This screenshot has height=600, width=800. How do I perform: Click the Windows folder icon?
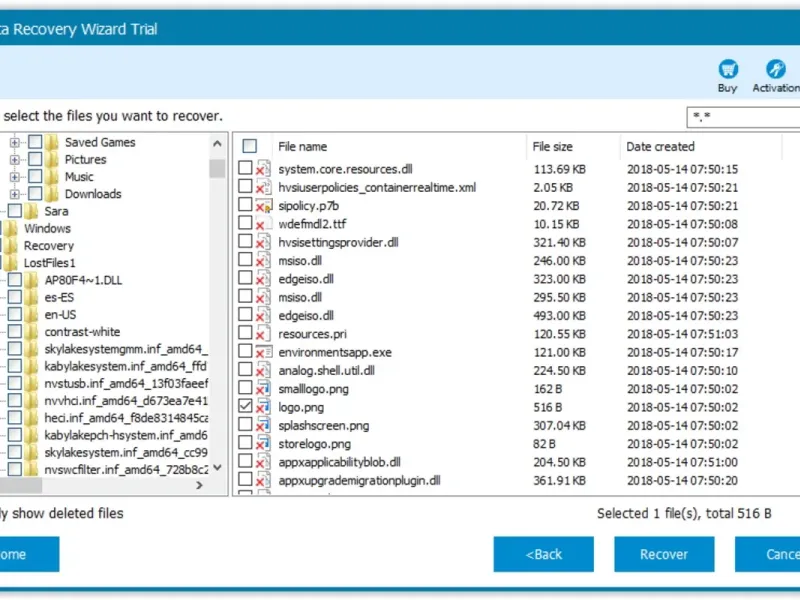point(11,228)
